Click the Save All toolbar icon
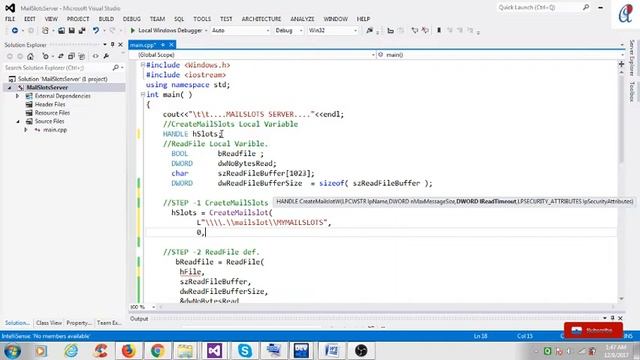Image resolution: width=640 pixels, height=360 pixels. point(82,31)
